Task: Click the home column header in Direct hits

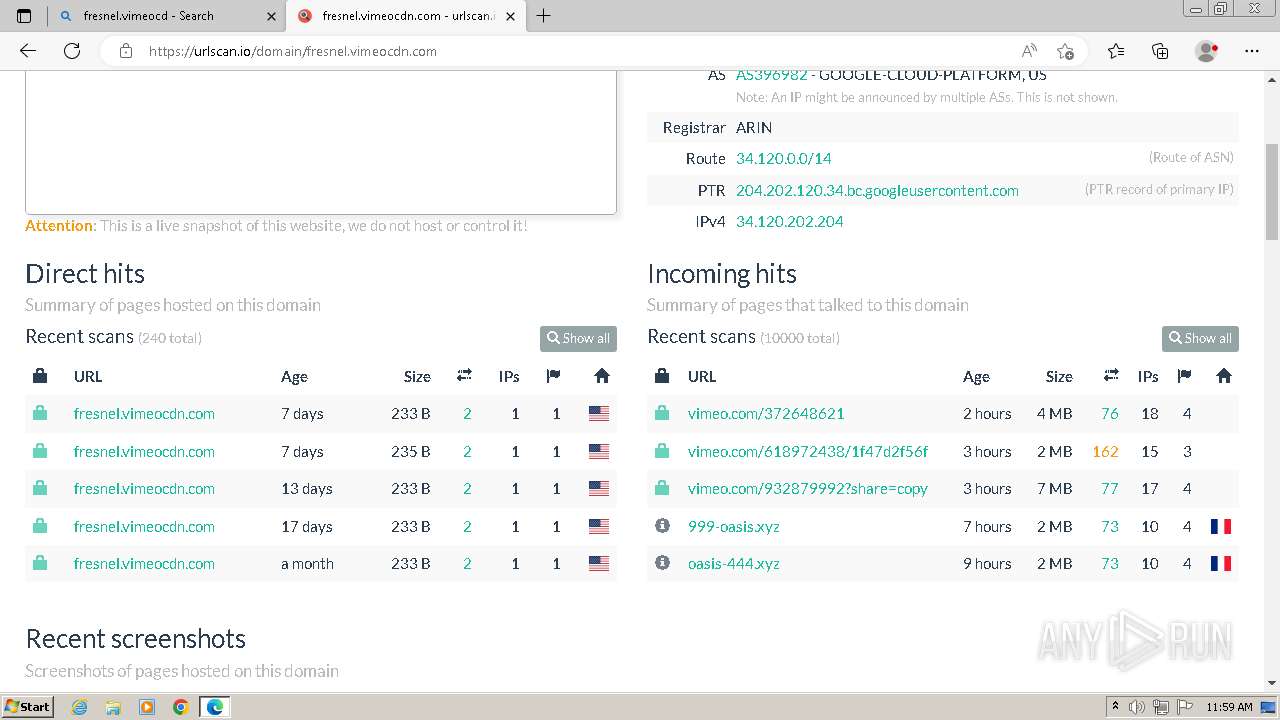Action: [601, 376]
